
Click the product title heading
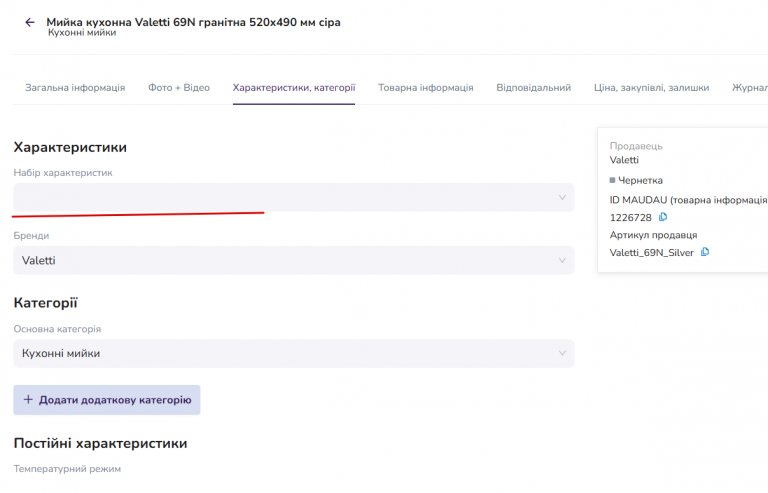193,21
